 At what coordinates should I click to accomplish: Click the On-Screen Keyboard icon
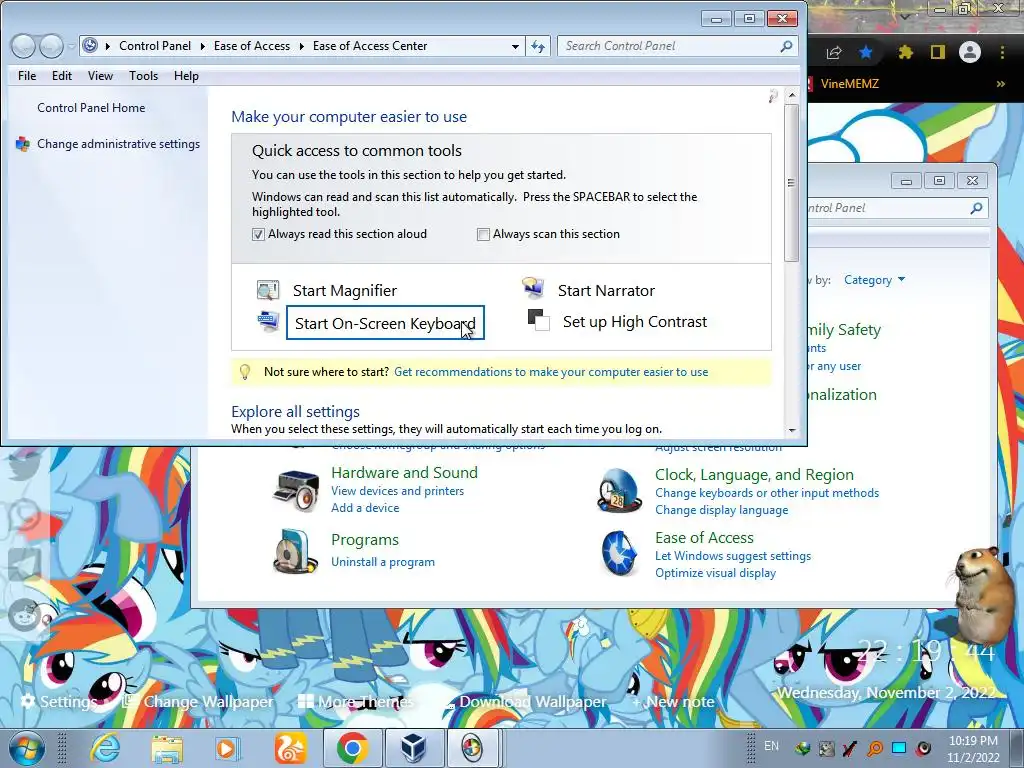268,321
